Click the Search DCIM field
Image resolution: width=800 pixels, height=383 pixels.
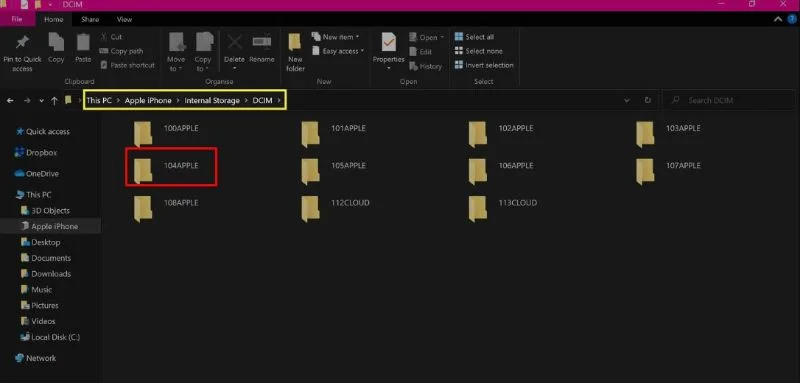[x=728, y=100]
